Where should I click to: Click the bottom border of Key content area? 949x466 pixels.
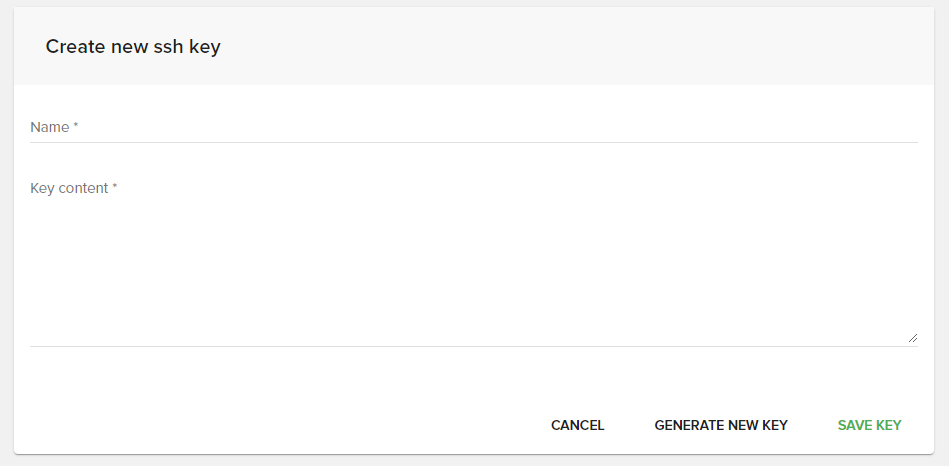click(x=474, y=346)
